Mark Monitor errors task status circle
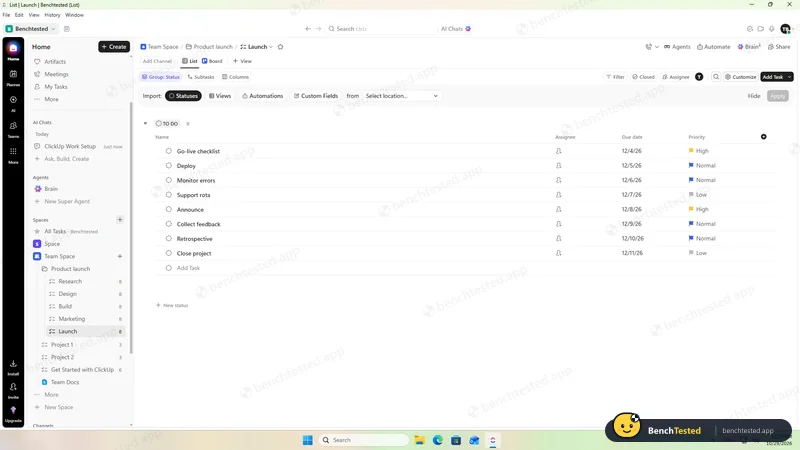Image resolution: width=800 pixels, height=450 pixels. tap(168, 180)
